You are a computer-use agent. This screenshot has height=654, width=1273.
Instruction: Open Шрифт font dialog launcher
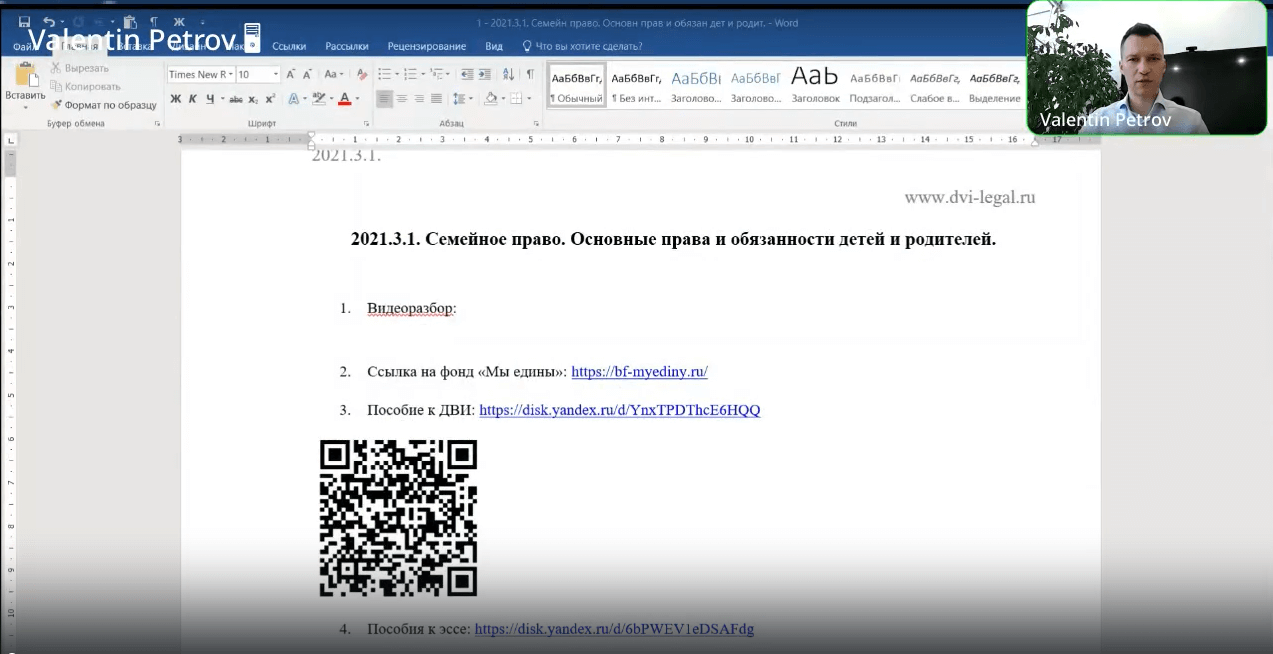point(366,123)
